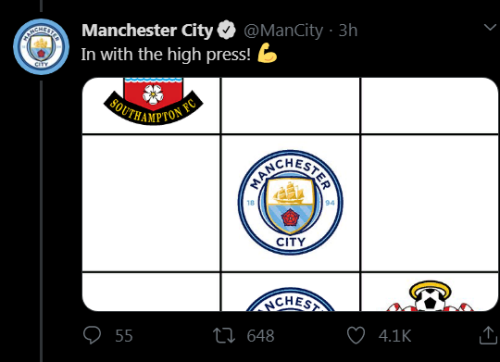Click the empty top-right grid cell
The height and width of the screenshot is (362, 500).
[430, 105]
